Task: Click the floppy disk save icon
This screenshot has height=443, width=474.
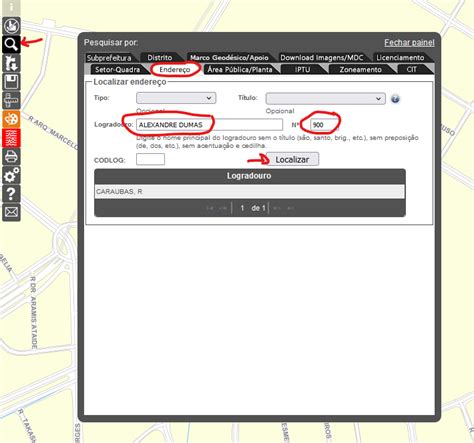Action: pos(11,82)
